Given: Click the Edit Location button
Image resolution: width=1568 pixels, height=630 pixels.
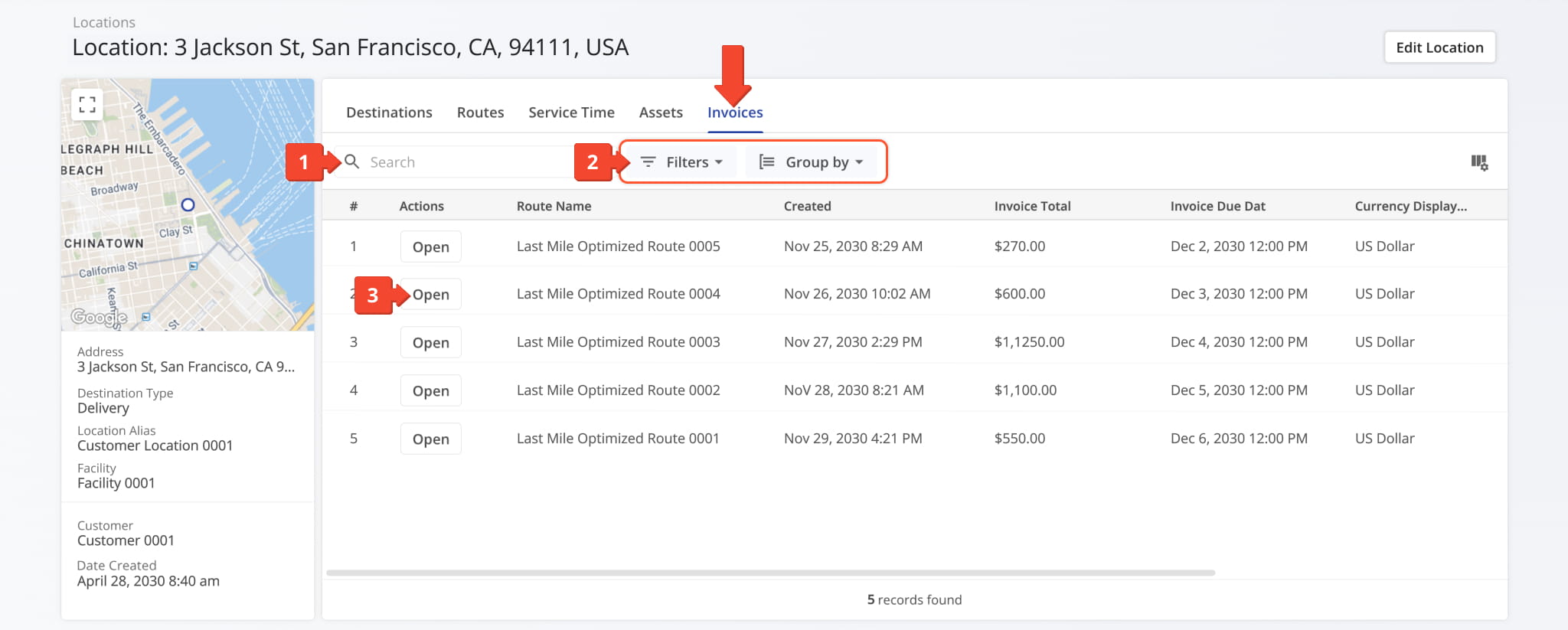Looking at the screenshot, I should point(1439,47).
